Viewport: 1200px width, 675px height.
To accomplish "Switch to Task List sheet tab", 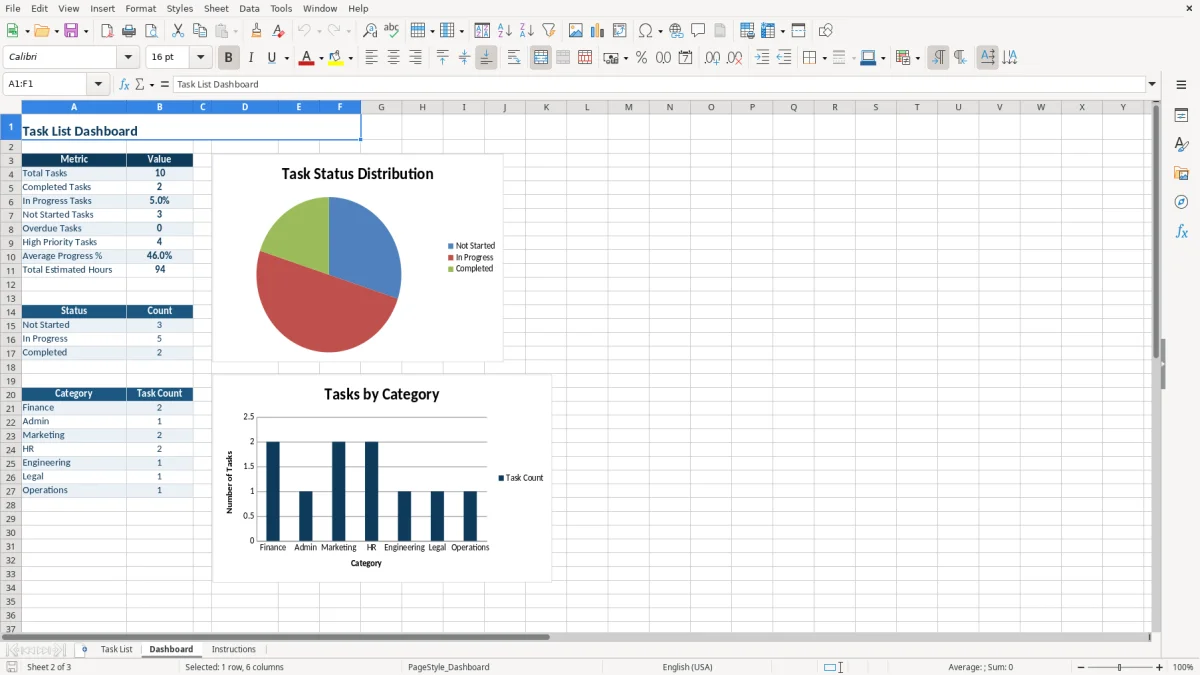I will pyautogui.click(x=116, y=650).
